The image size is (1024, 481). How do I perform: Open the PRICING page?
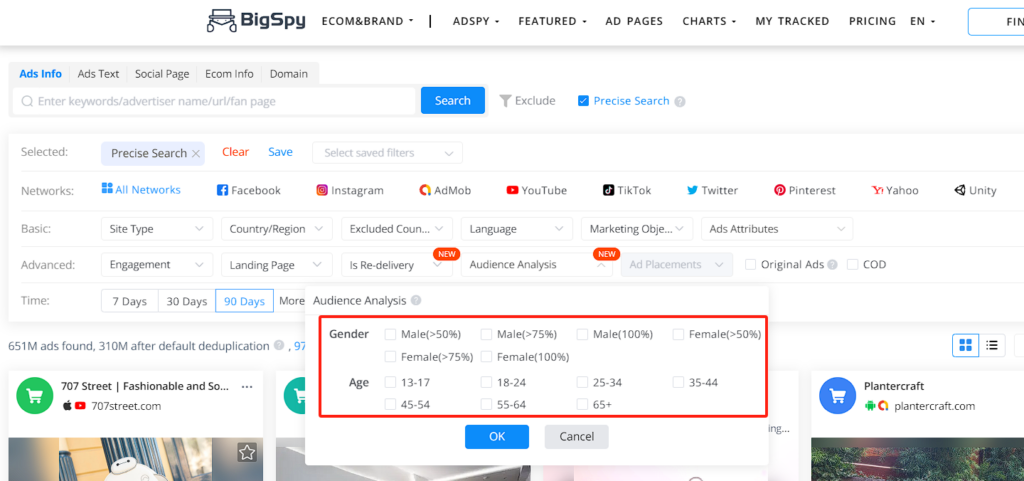(872, 21)
